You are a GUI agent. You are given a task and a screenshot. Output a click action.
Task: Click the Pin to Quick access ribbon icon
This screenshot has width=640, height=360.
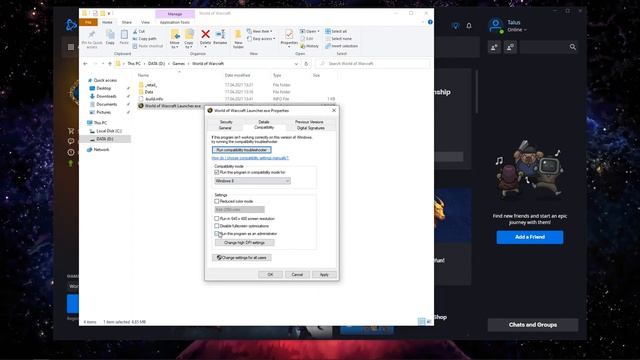[91, 35]
